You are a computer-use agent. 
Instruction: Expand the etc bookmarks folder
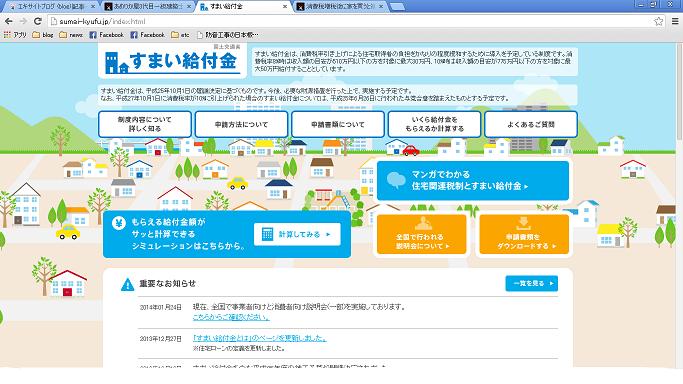click(x=180, y=35)
